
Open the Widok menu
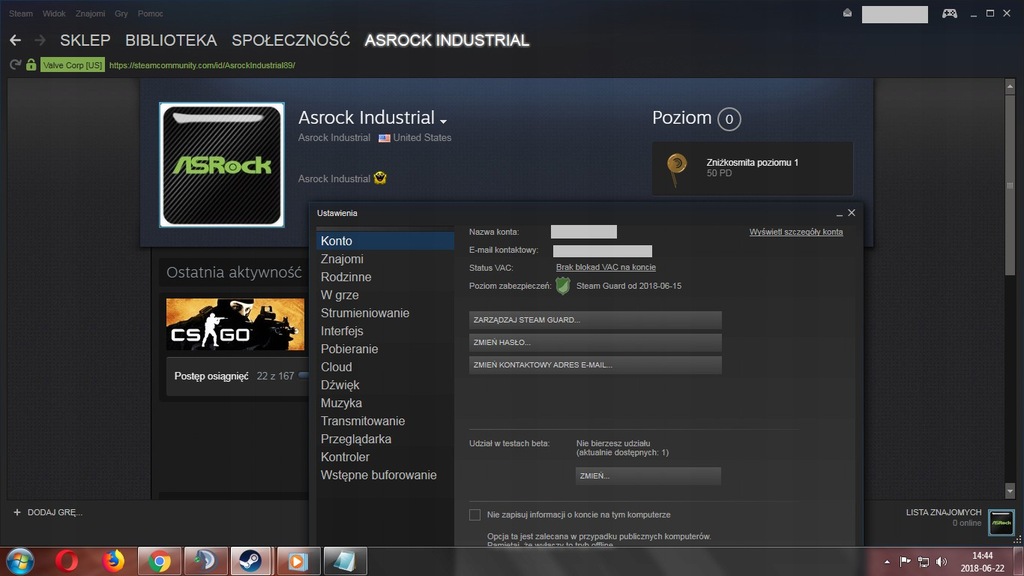54,14
